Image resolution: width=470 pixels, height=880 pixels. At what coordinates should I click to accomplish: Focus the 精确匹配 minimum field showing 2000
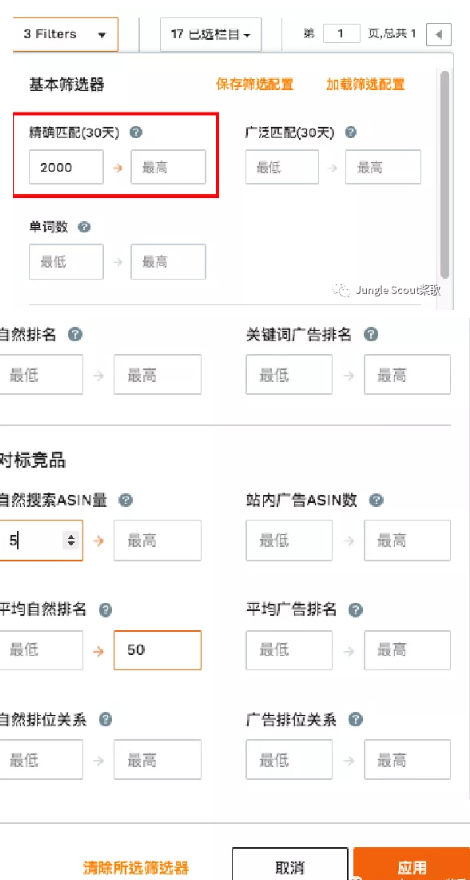[x=66, y=167]
